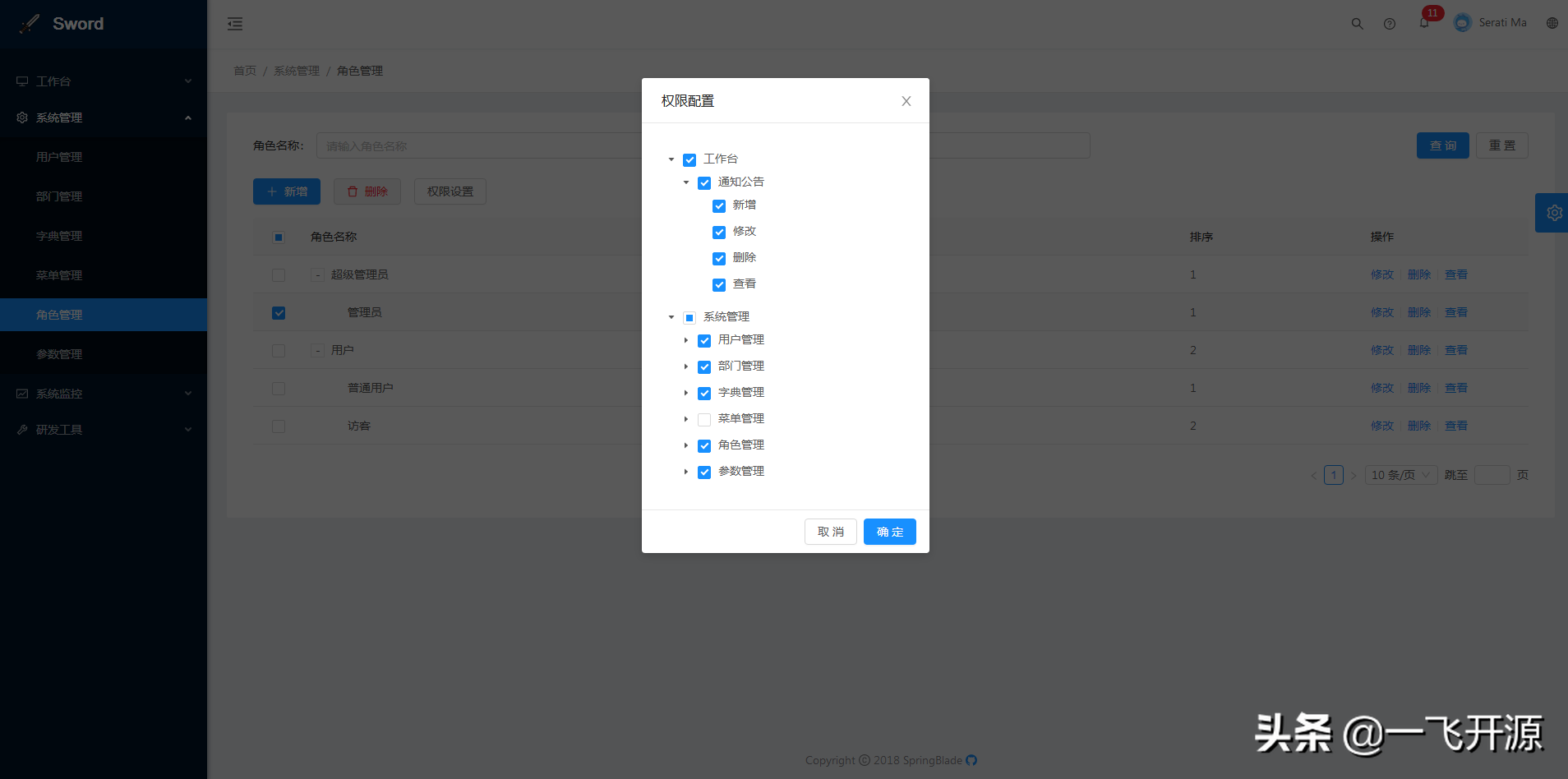Expand the 部门管理 tree node arrow
This screenshot has height=779, width=1568.
pyautogui.click(x=686, y=366)
